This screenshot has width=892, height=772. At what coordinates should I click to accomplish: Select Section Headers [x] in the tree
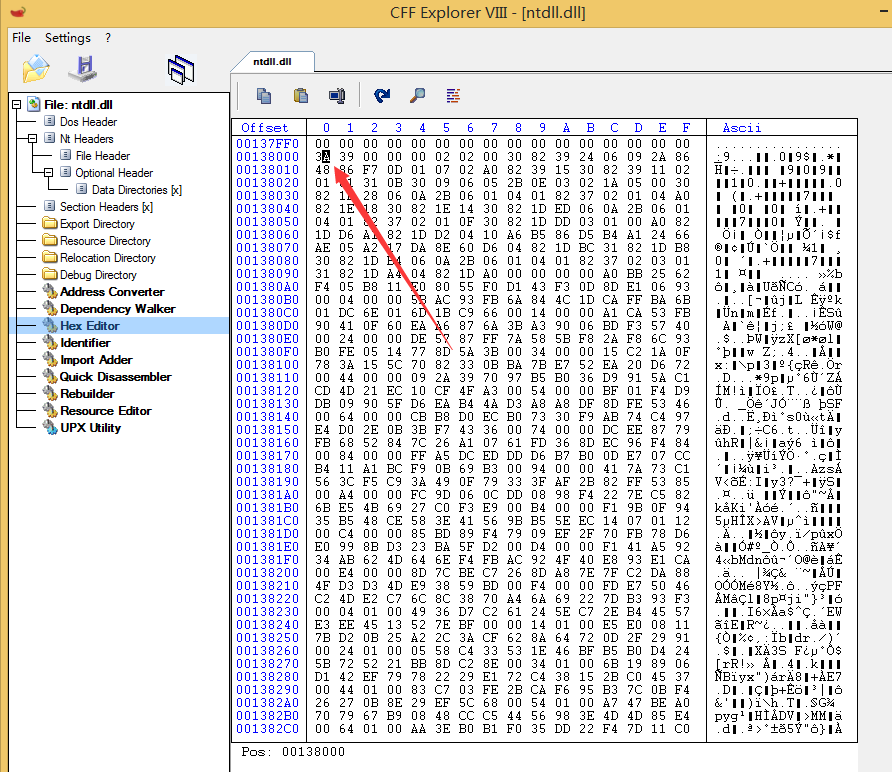click(x=106, y=207)
